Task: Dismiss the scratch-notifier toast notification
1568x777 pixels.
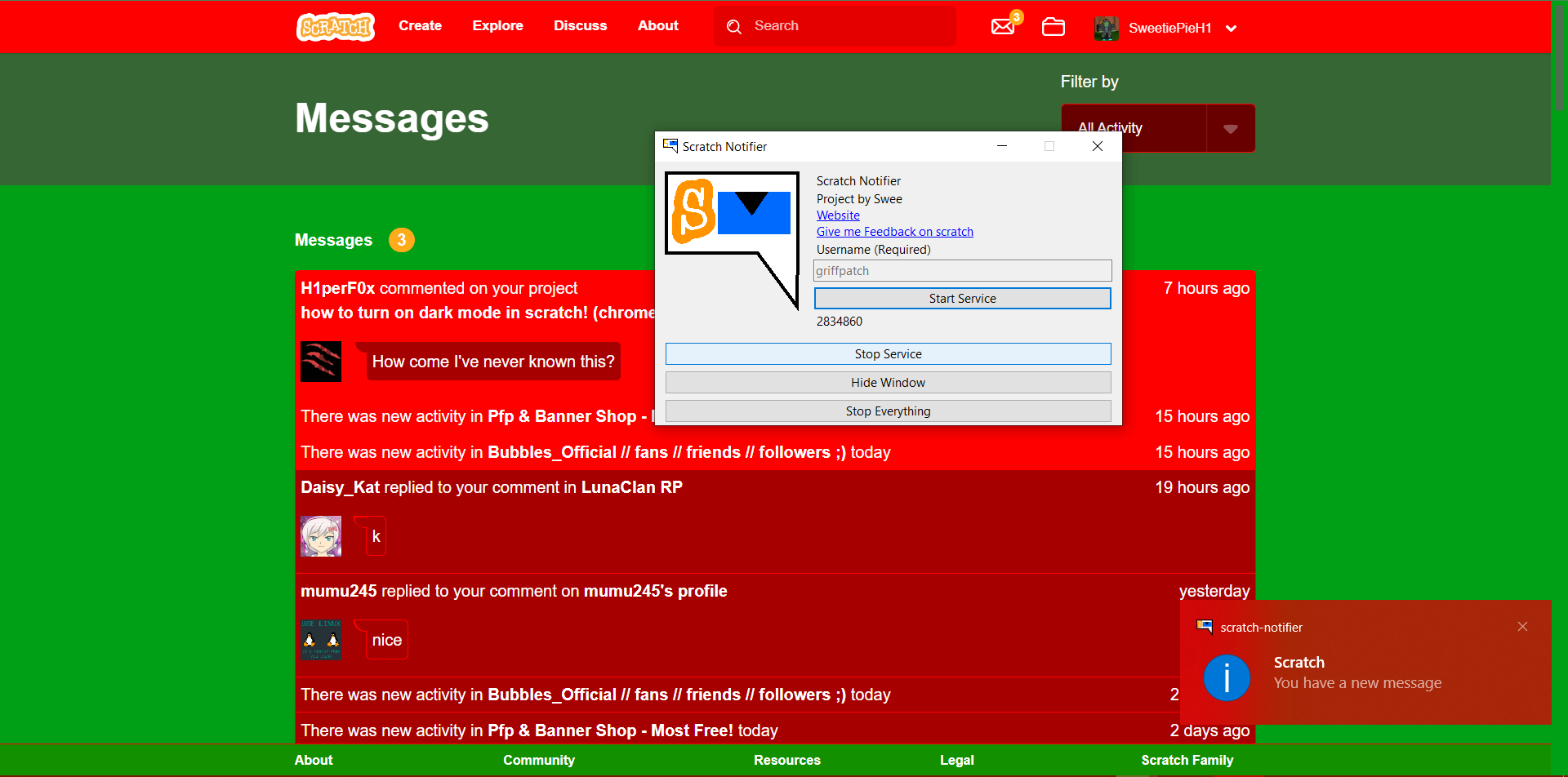Action: [x=1522, y=627]
